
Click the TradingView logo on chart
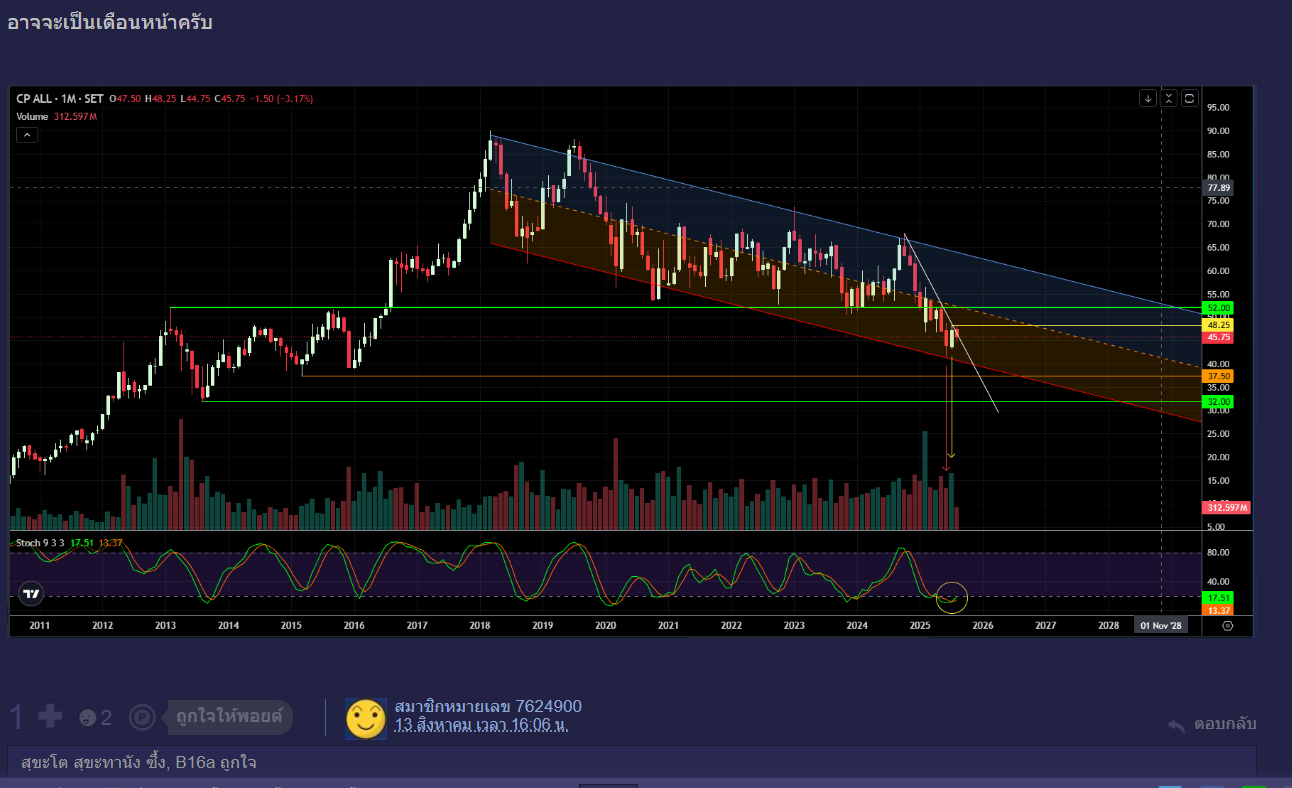point(31,594)
